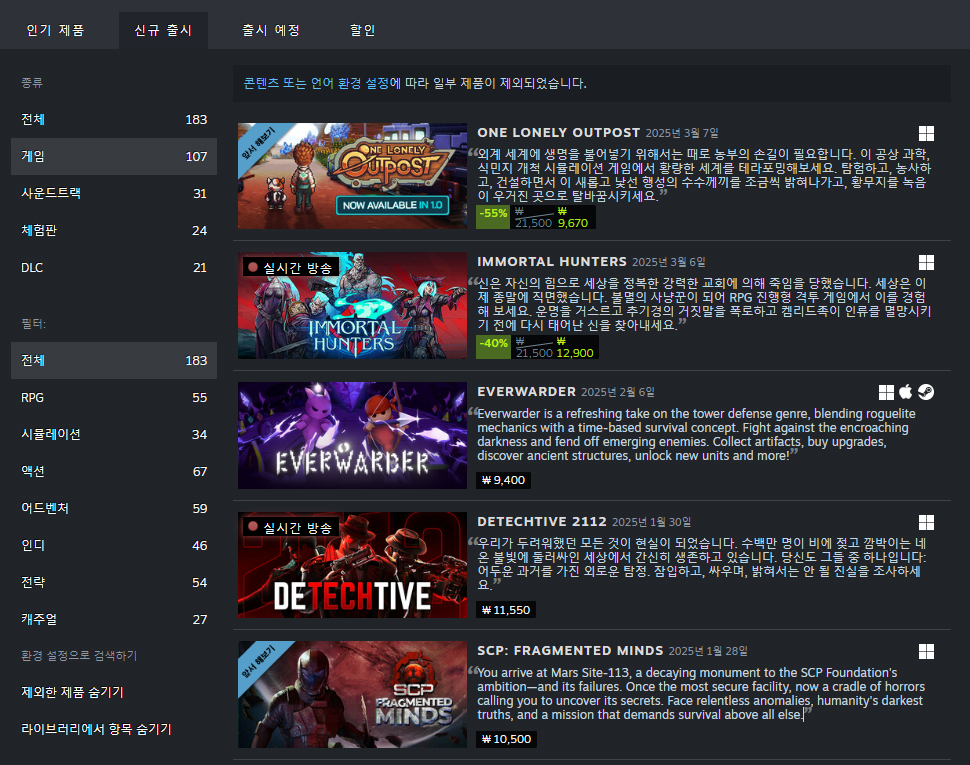The image size is (970, 765).
Task: Click the EVERWARDER title
Action: click(x=526, y=392)
